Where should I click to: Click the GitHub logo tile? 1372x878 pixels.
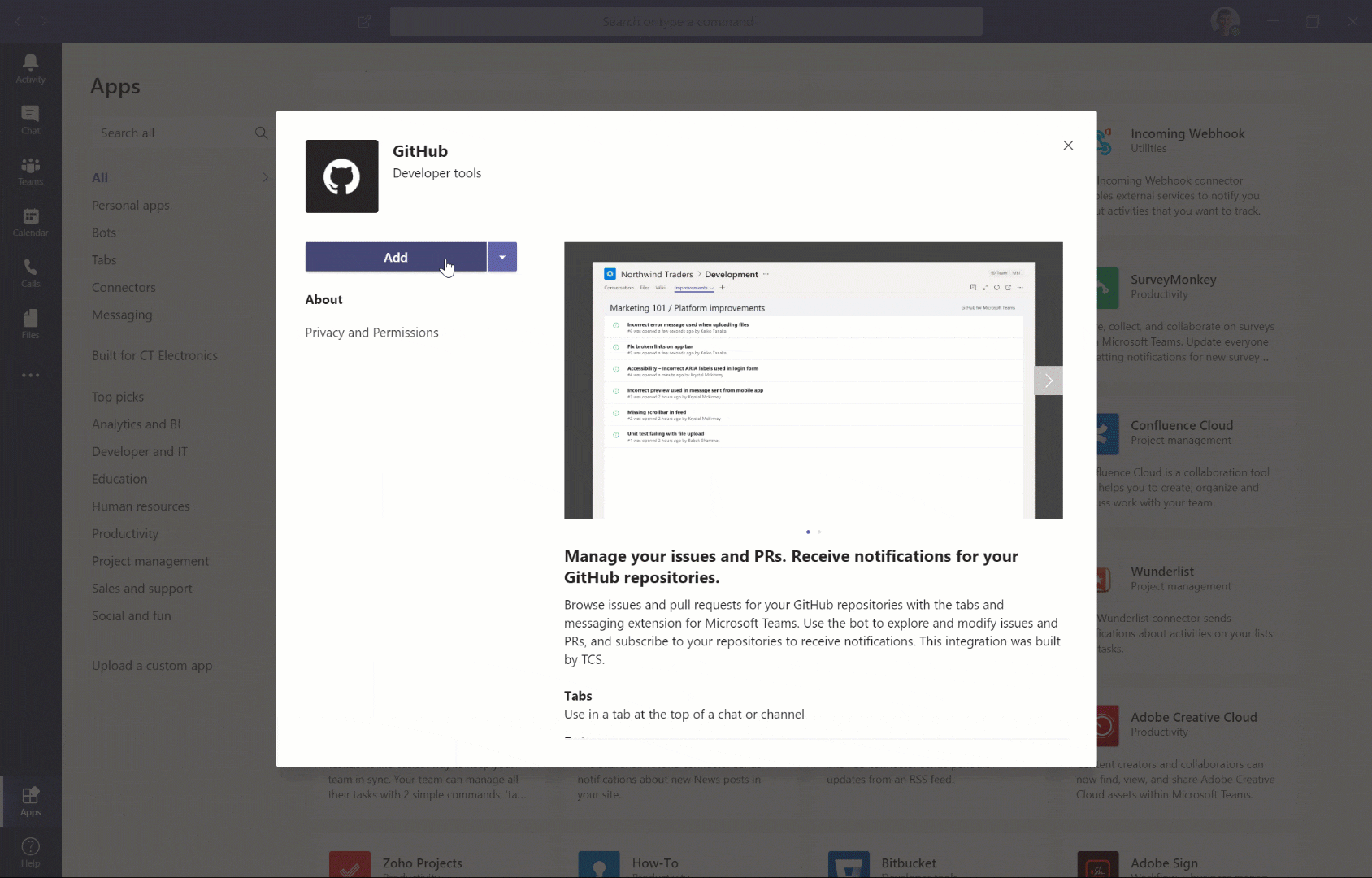point(341,176)
